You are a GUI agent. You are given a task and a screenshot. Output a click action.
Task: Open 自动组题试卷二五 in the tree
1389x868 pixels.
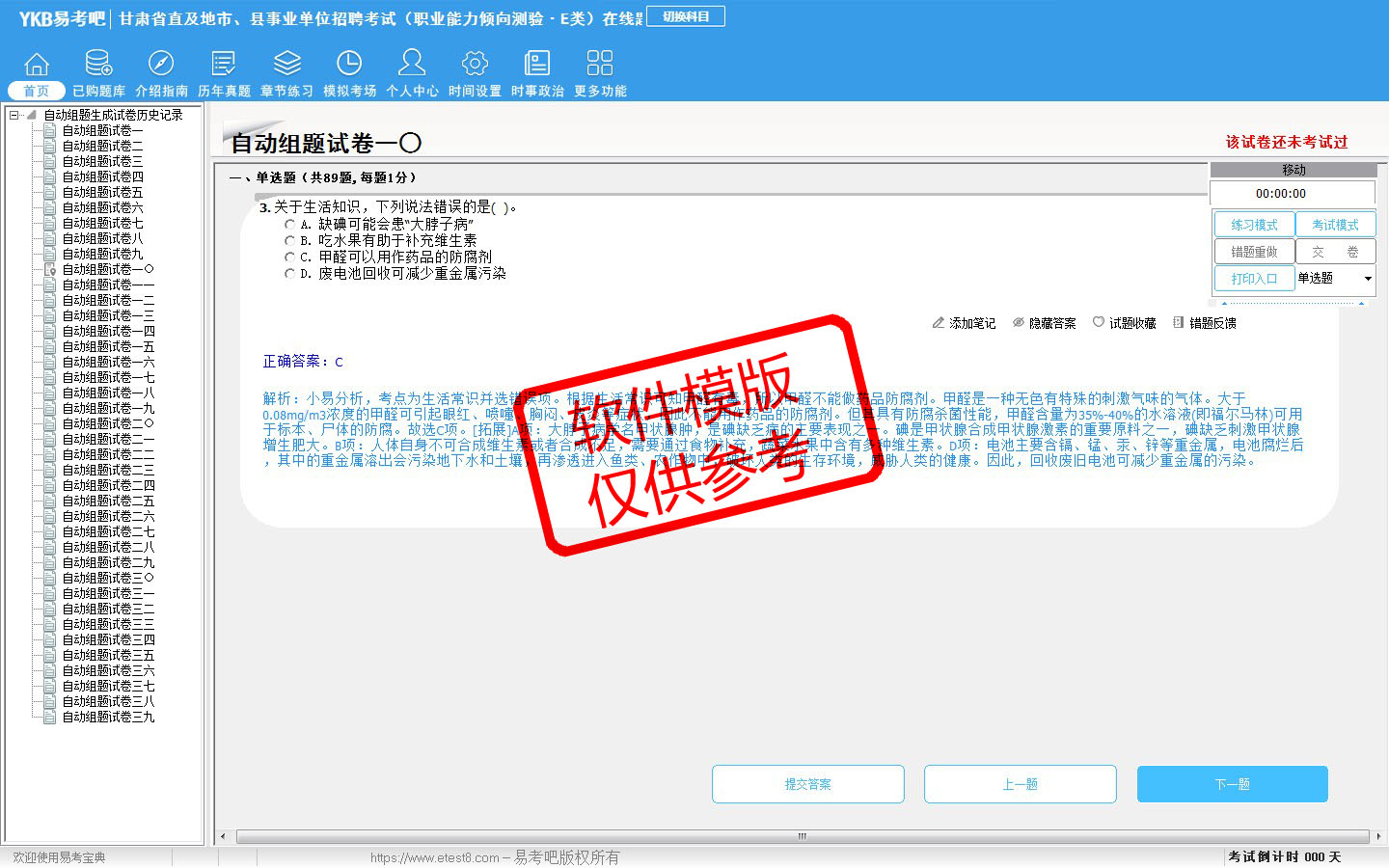[x=108, y=501]
